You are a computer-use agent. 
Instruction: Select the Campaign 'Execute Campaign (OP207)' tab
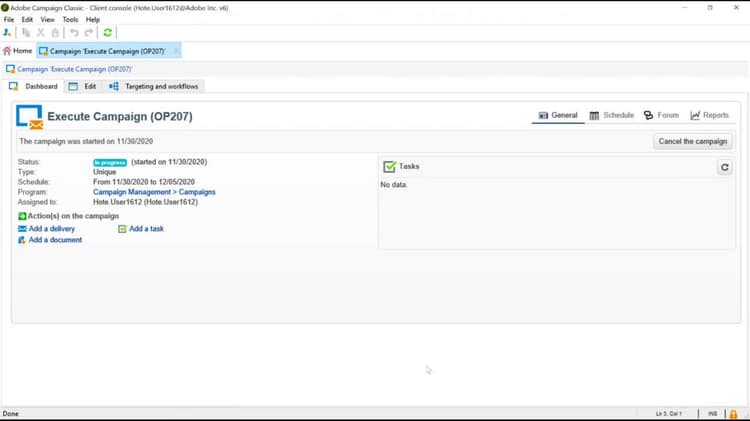pyautogui.click(x=107, y=51)
